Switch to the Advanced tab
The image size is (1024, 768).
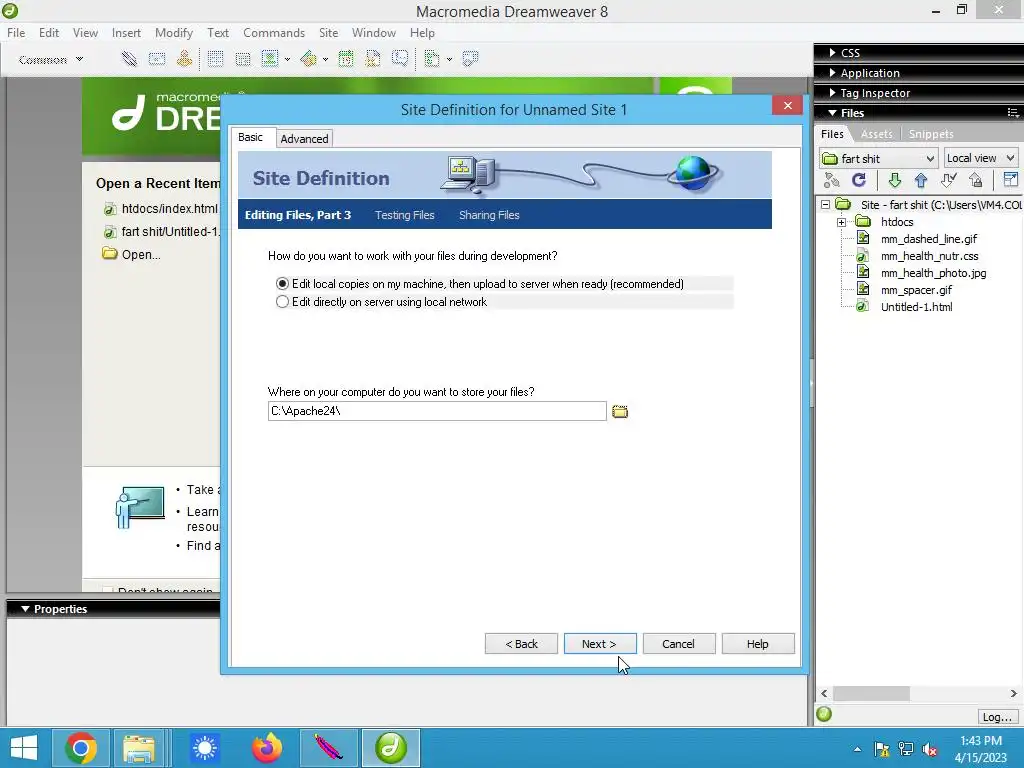(304, 138)
